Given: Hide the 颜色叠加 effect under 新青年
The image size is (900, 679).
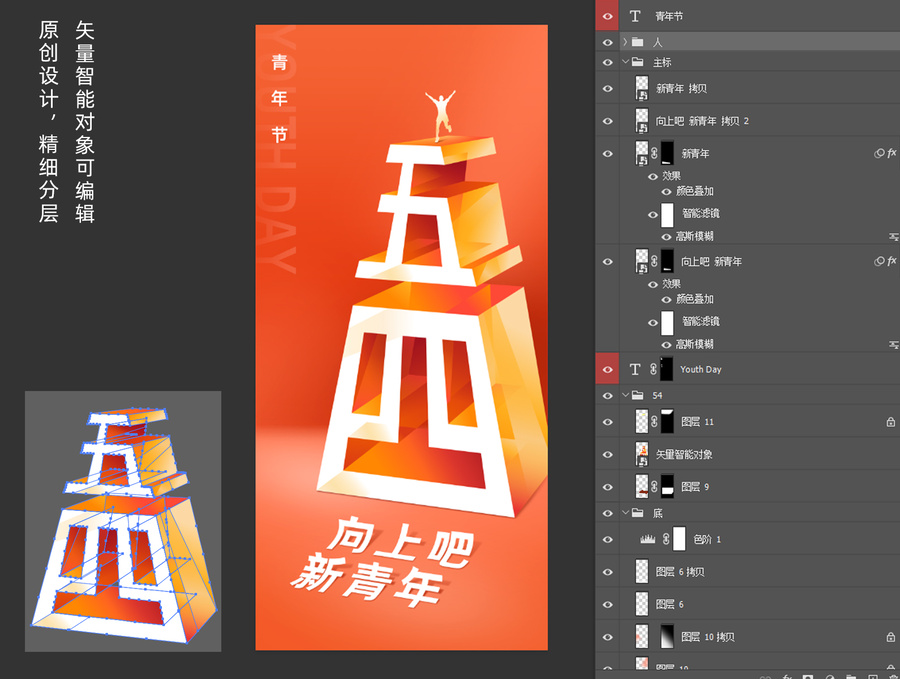Looking at the screenshot, I should coord(666,192).
